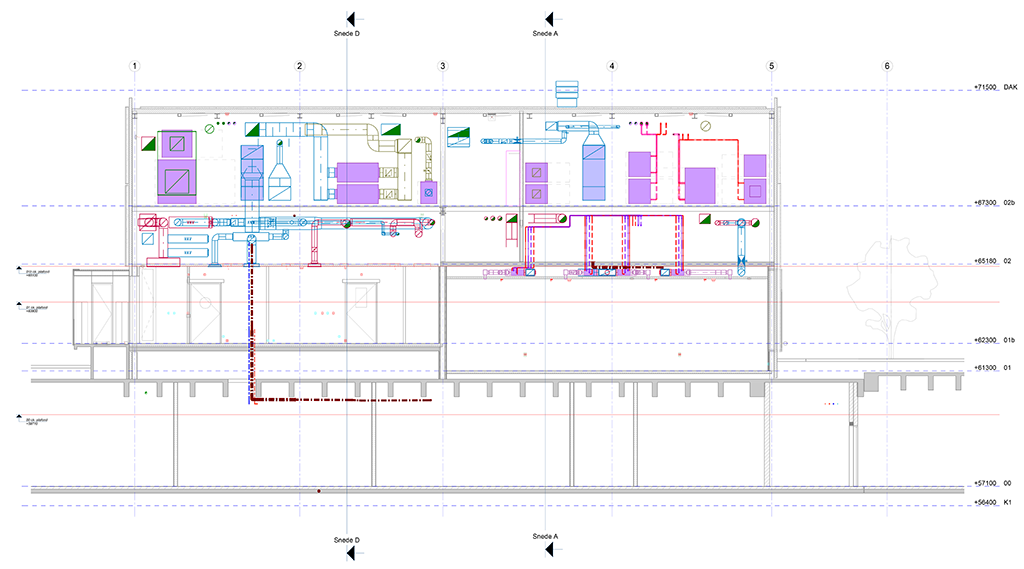Select the +62300 01b level label
The width and height of the screenshot is (1024, 569).
click(x=995, y=340)
